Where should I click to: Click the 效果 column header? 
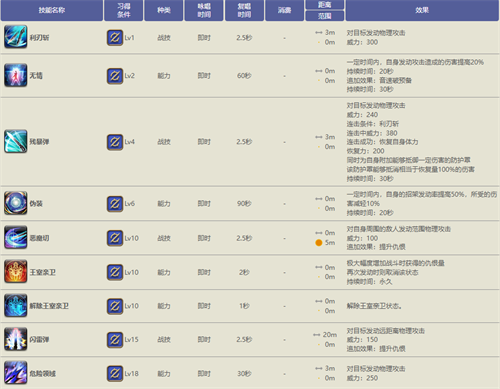(422, 10)
